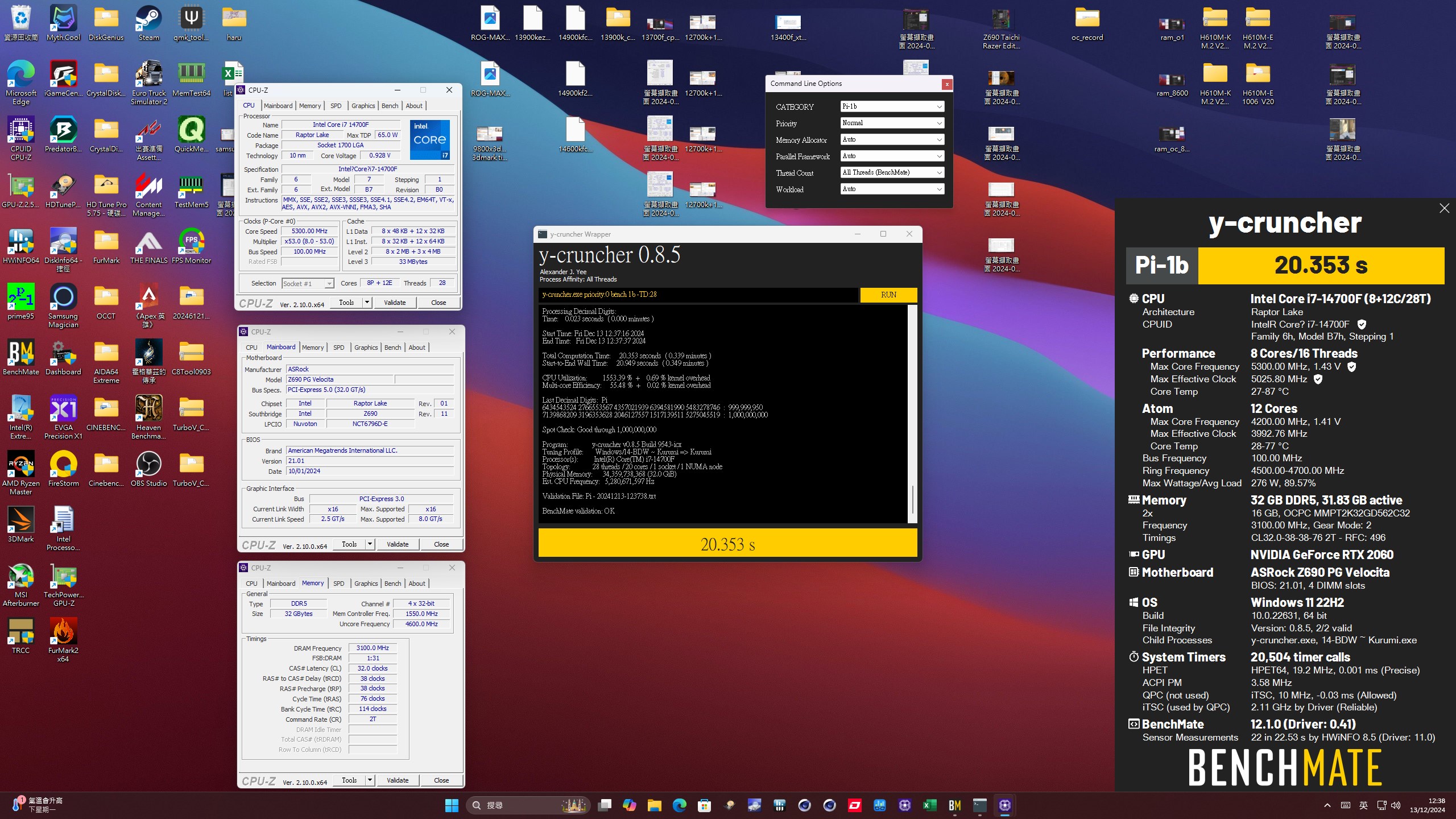
Task: Open the AIDA64 Extreme desktop icon
Action: (106, 361)
